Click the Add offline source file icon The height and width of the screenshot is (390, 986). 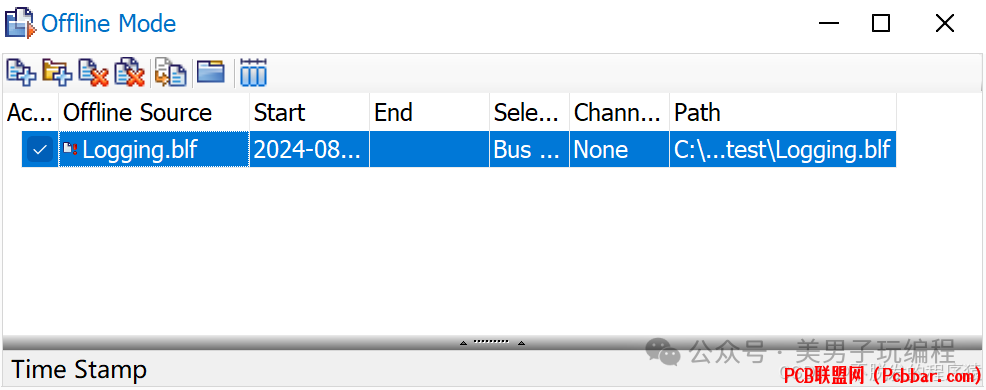(x=21, y=72)
